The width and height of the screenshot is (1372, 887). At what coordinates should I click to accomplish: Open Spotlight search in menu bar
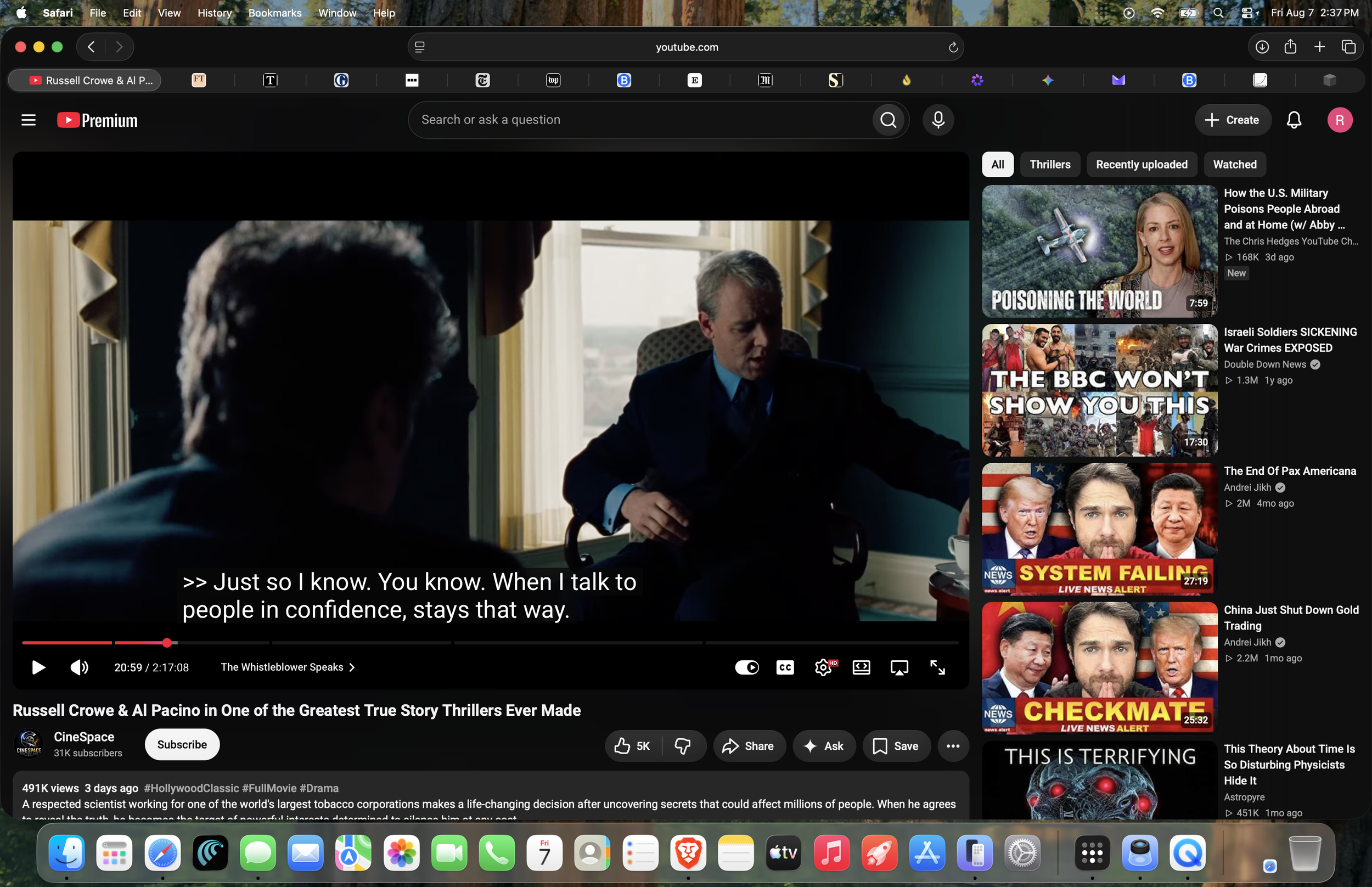1218,13
